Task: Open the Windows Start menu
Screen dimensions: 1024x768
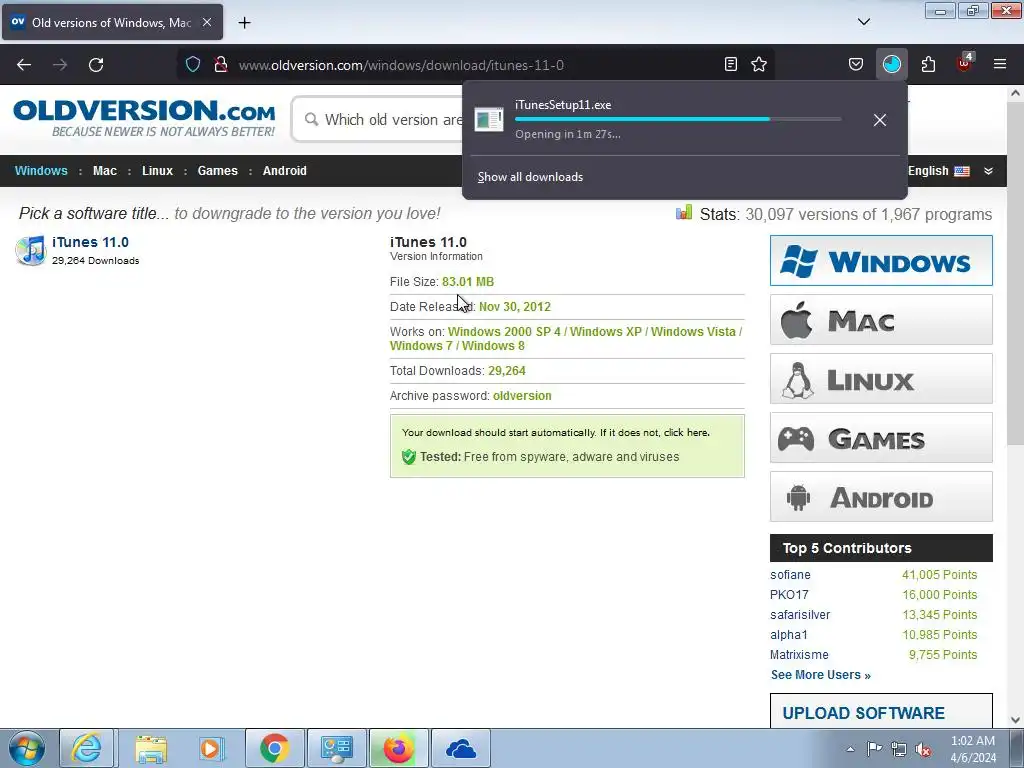Action: point(27,748)
